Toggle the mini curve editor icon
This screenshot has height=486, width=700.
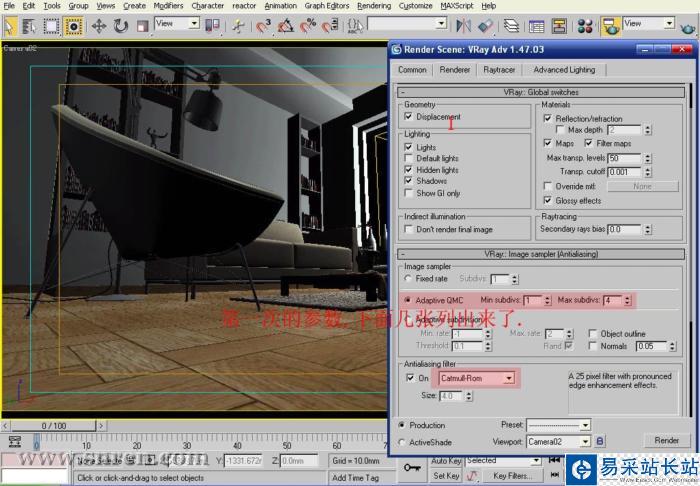click(15, 441)
